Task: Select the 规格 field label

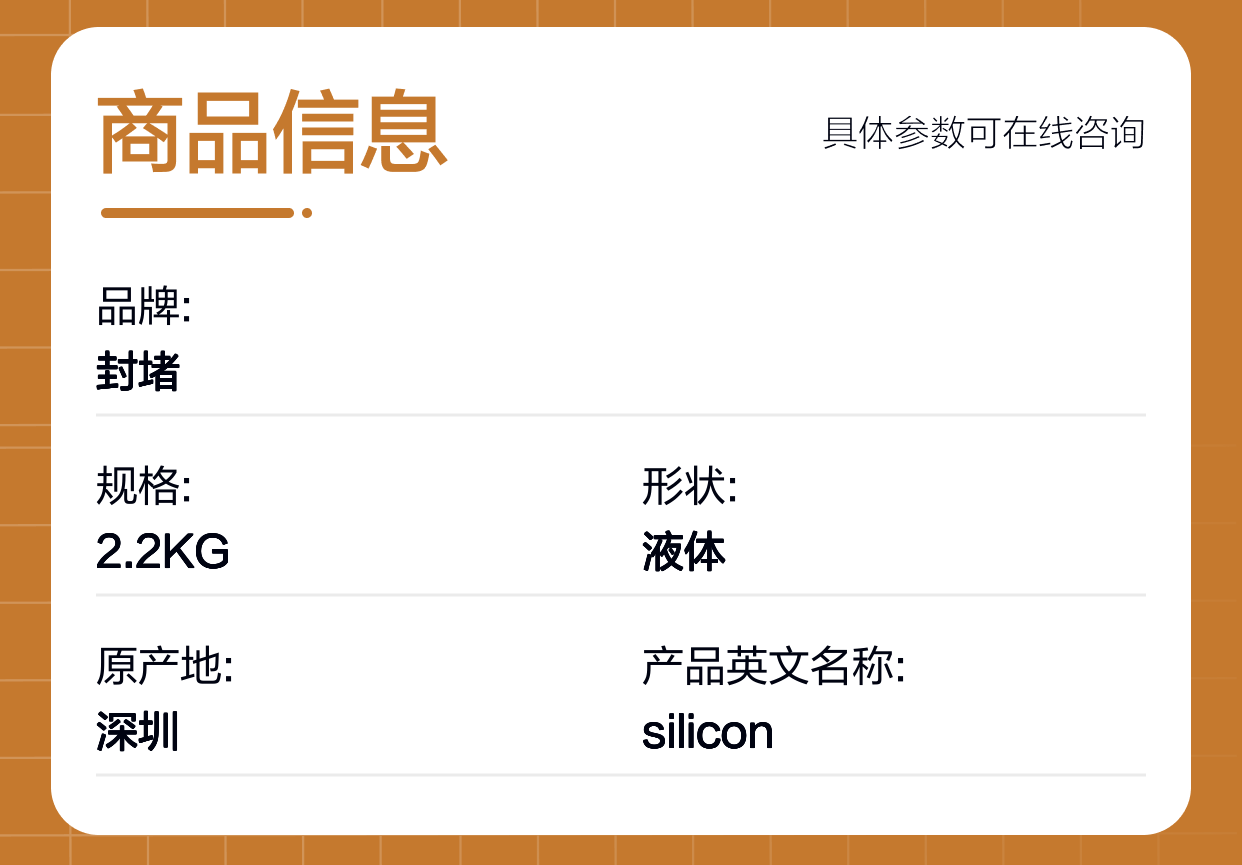Action: pos(144,487)
